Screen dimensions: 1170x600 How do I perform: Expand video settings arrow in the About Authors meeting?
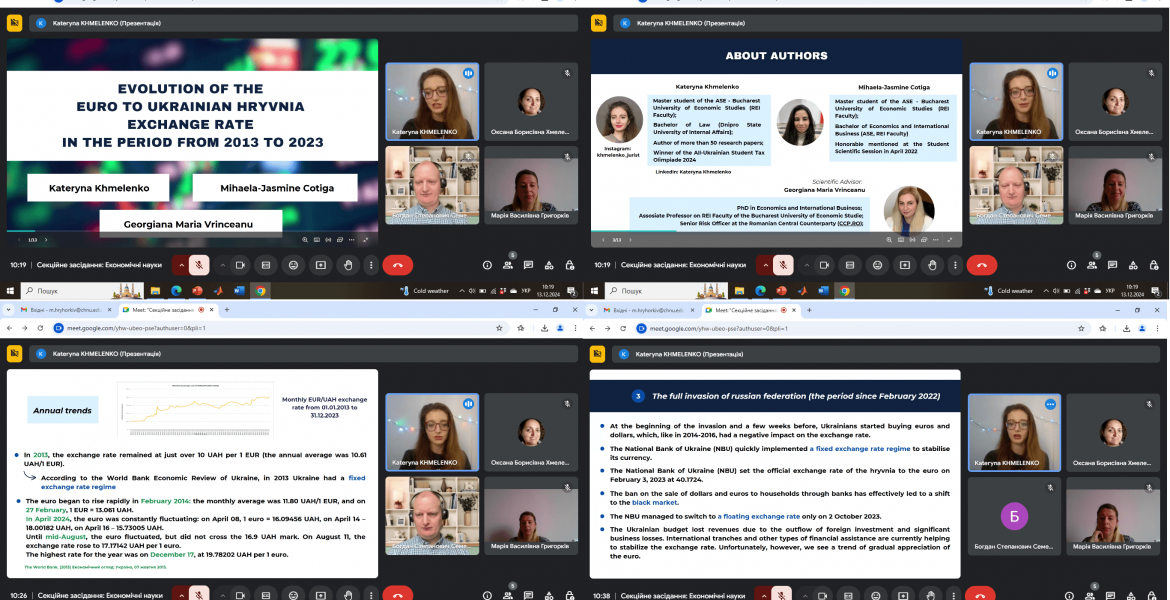[x=807, y=265]
